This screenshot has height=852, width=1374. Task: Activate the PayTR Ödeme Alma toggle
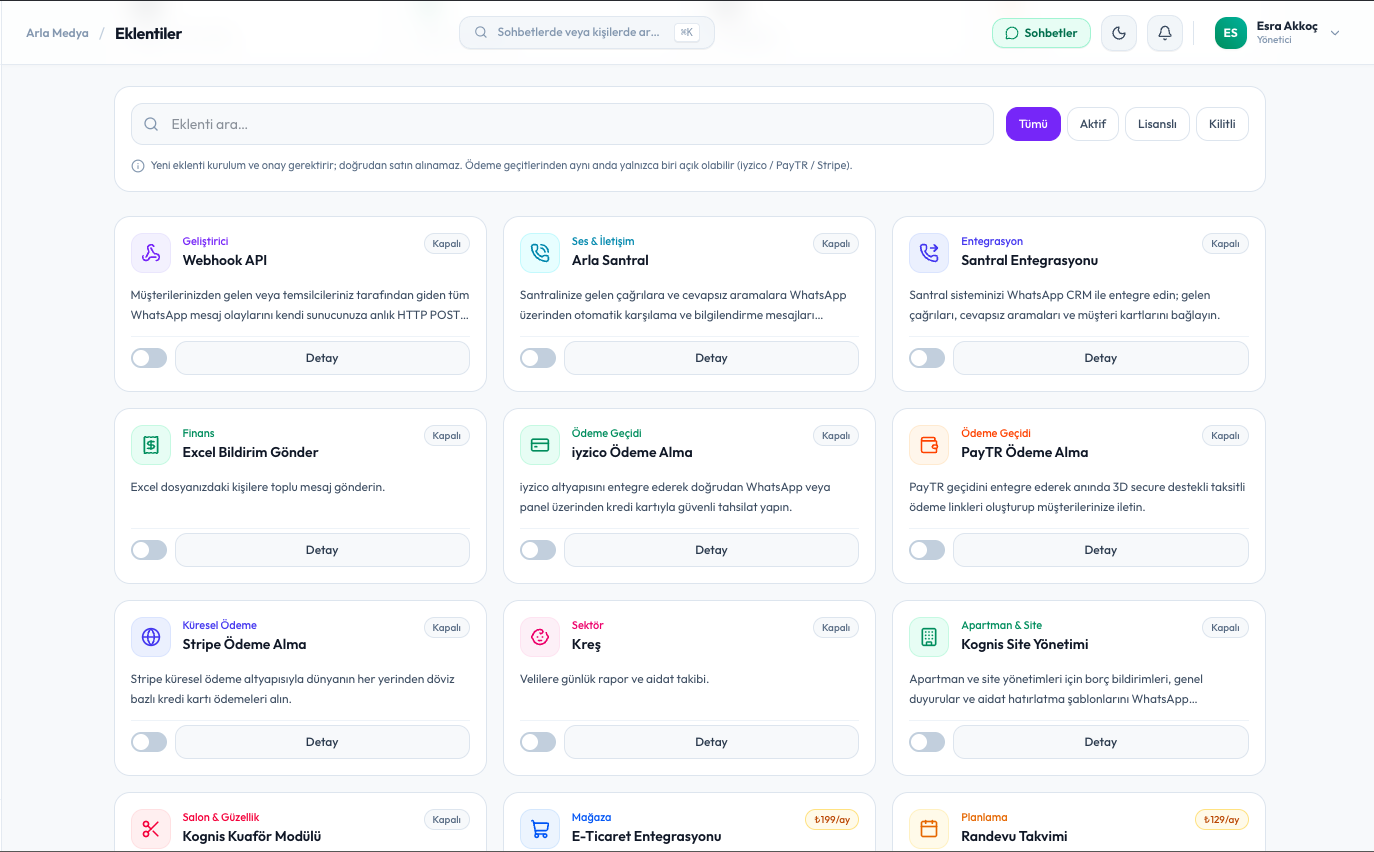pyautogui.click(x=927, y=550)
